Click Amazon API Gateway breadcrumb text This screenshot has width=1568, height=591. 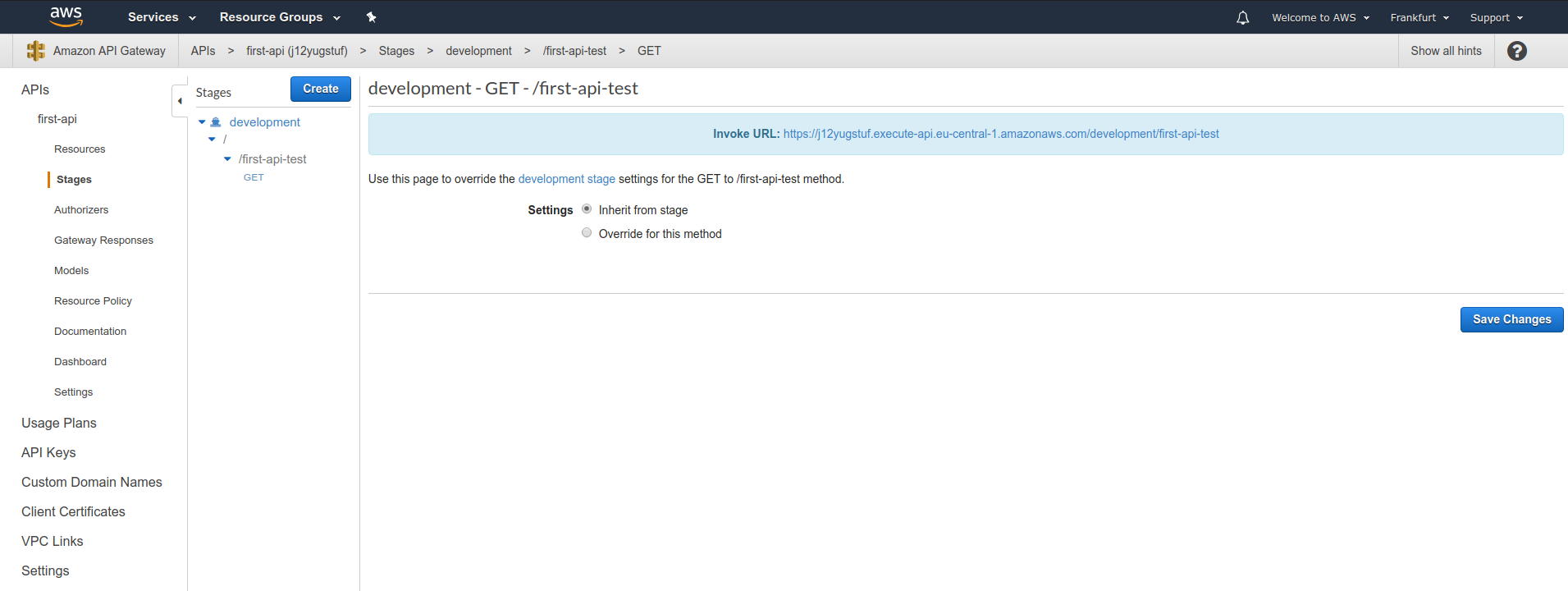[109, 51]
